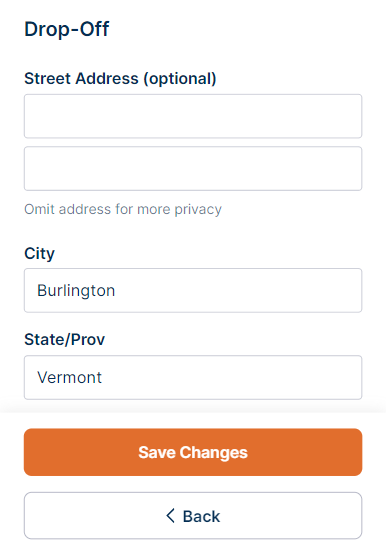Save the drop-off changes
386x555 pixels.
click(193, 452)
